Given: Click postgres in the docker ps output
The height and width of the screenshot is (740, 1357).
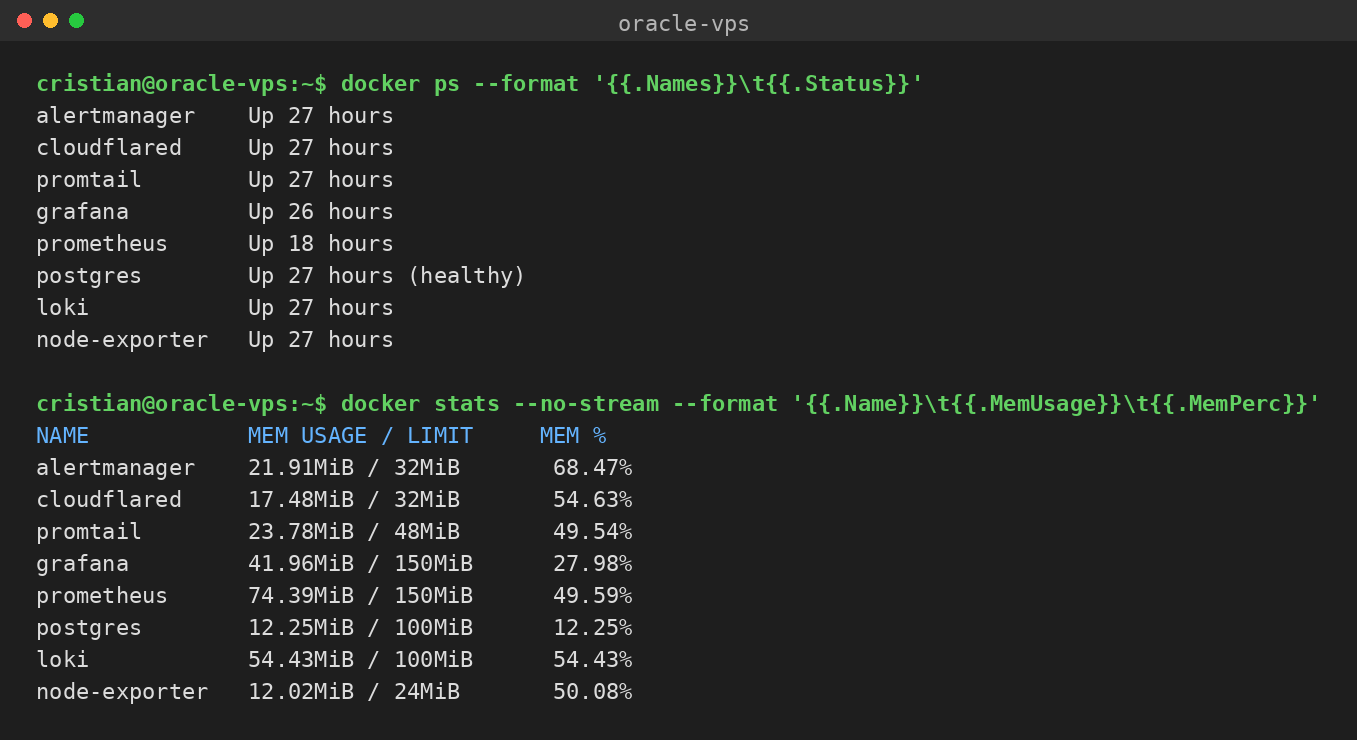Looking at the screenshot, I should click(x=89, y=276).
